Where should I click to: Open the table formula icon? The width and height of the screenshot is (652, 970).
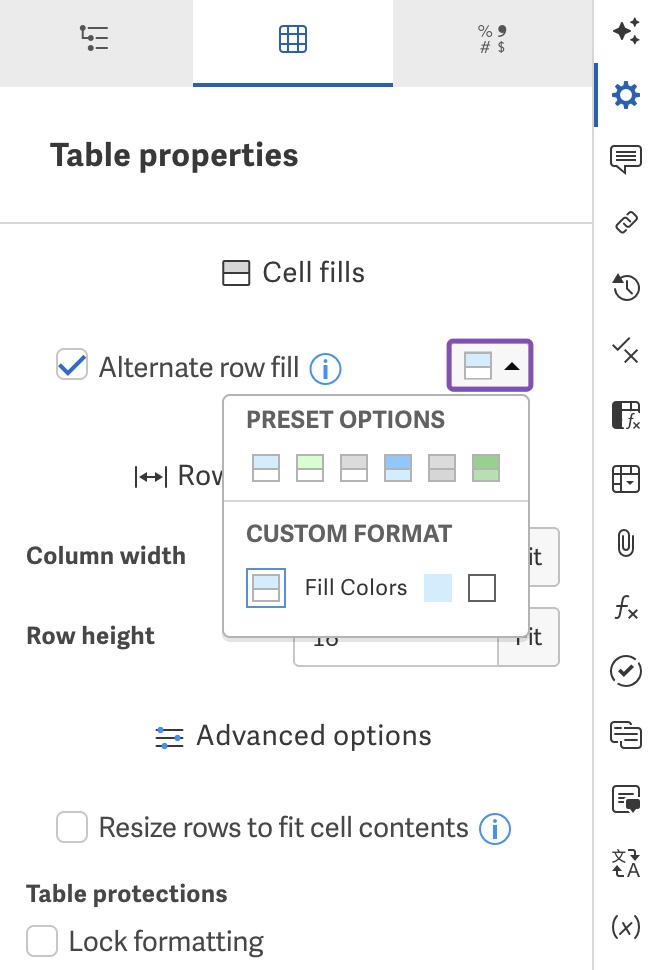[625, 415]
